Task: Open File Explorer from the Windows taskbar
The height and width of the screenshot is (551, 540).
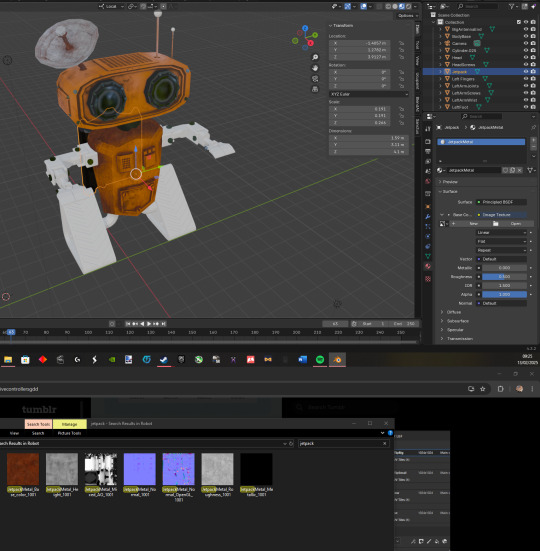Action: (8, 359)
